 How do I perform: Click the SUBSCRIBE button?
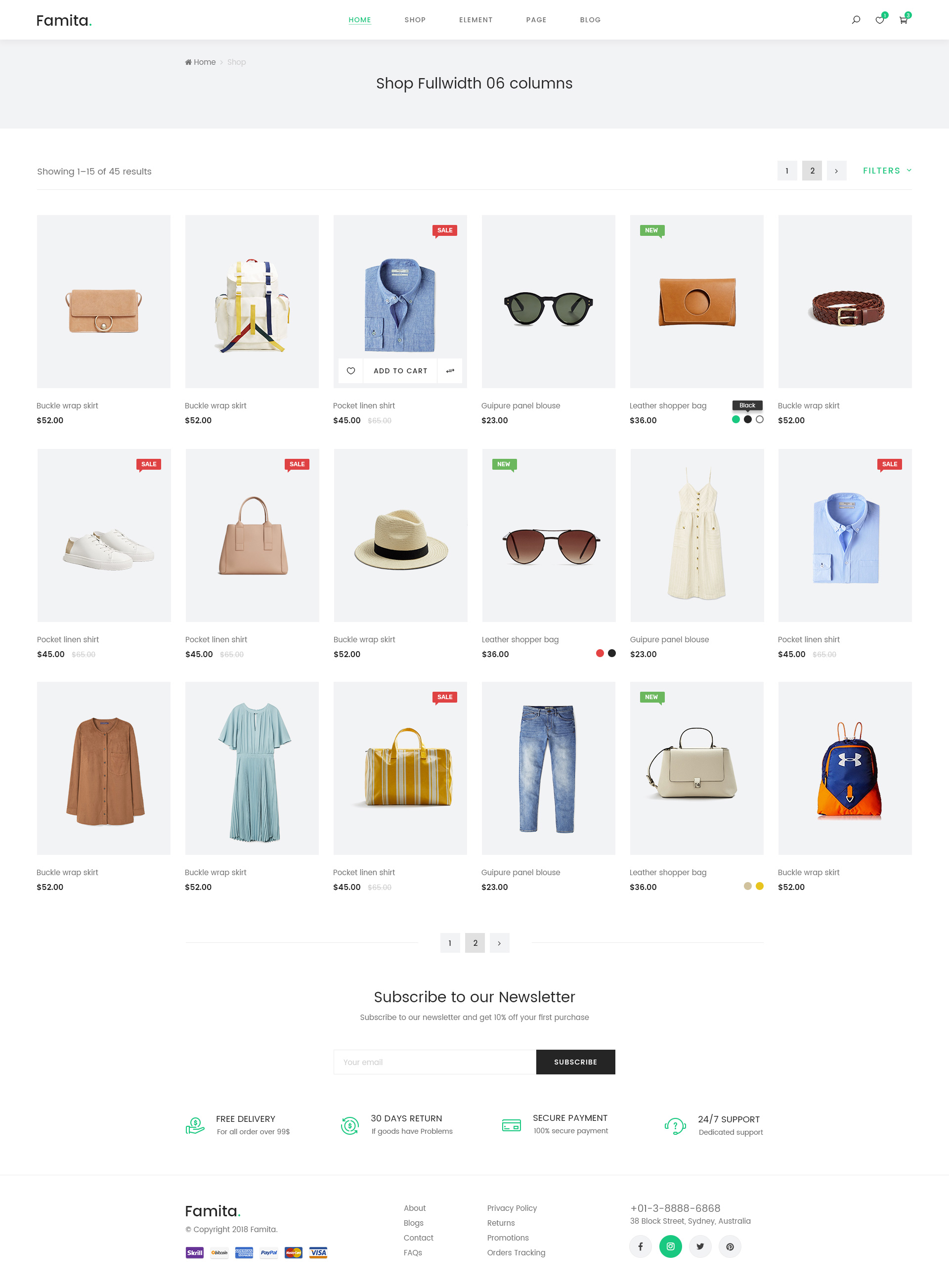tap(576, 1062)
